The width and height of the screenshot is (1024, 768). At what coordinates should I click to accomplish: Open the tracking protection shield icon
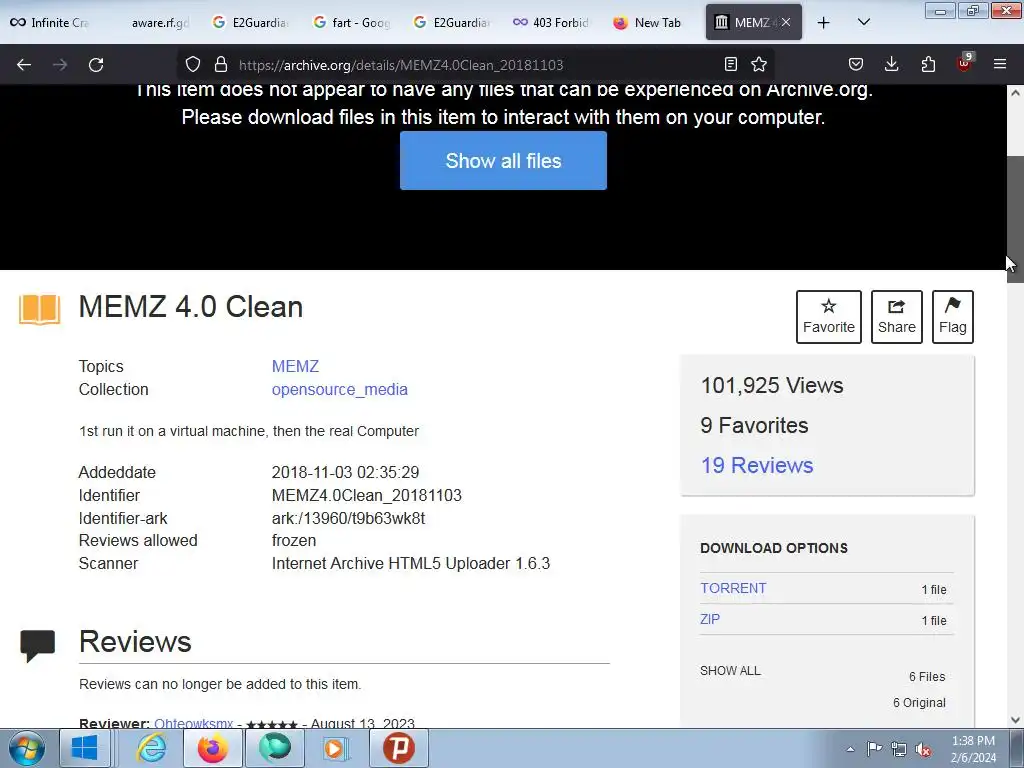coord(193,65)
